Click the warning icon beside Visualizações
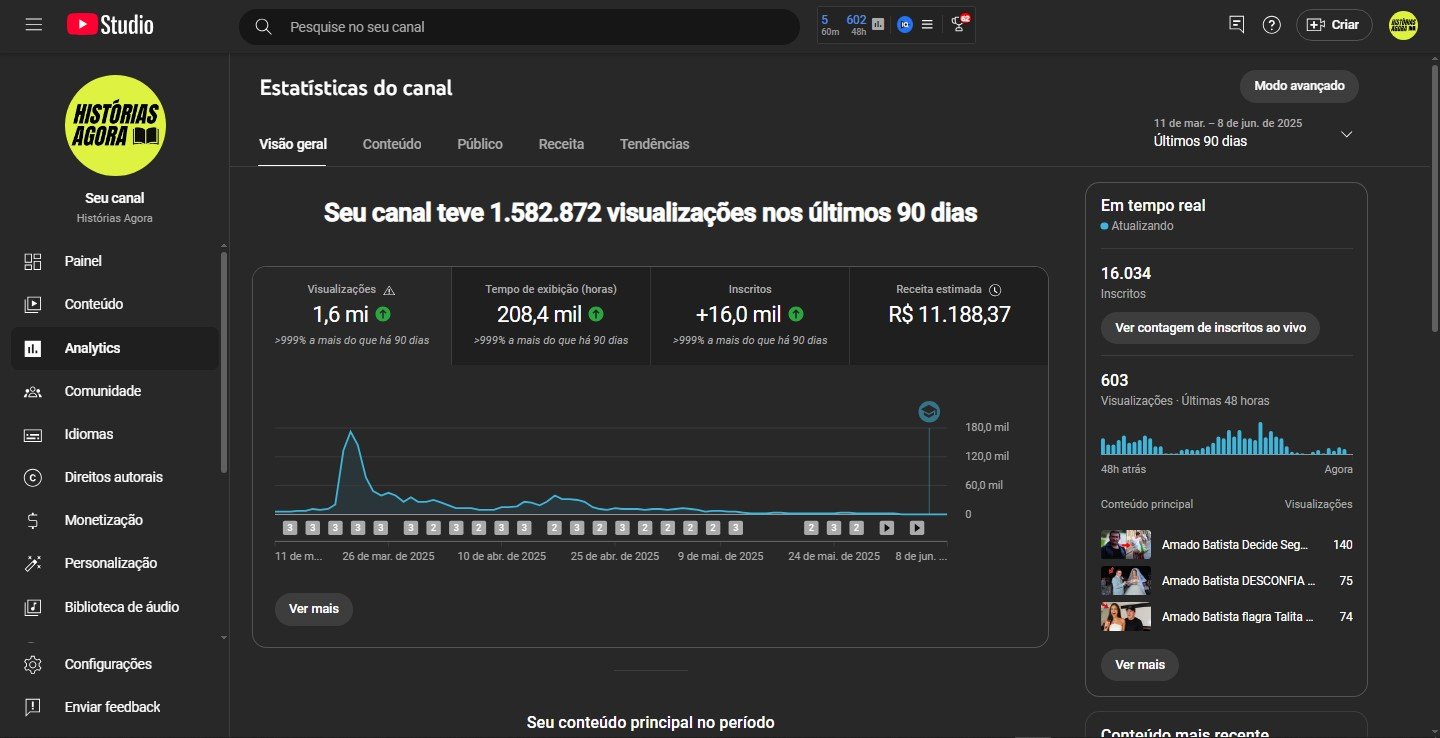1440x738 pixels. coord(389,290)
